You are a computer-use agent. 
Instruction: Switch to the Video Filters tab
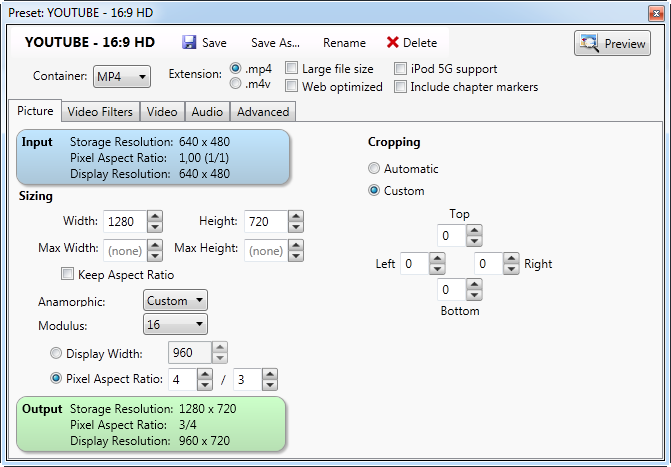pos(100,112)
